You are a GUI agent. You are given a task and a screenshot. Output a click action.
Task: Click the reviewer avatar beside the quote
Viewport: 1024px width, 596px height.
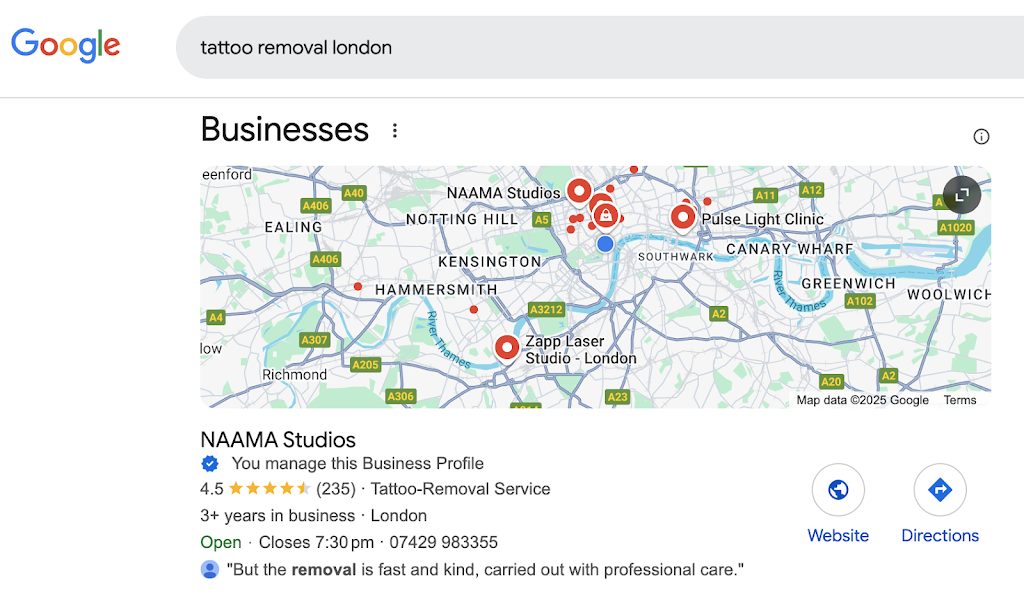210,570
